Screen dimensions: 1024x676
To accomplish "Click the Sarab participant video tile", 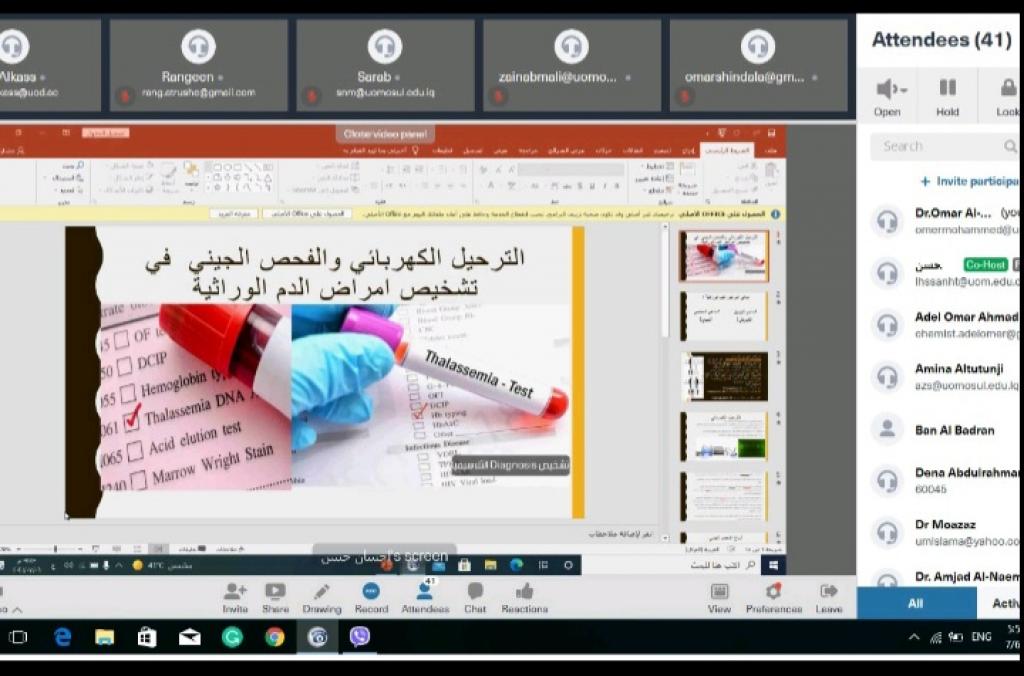I will pos(385,65).
